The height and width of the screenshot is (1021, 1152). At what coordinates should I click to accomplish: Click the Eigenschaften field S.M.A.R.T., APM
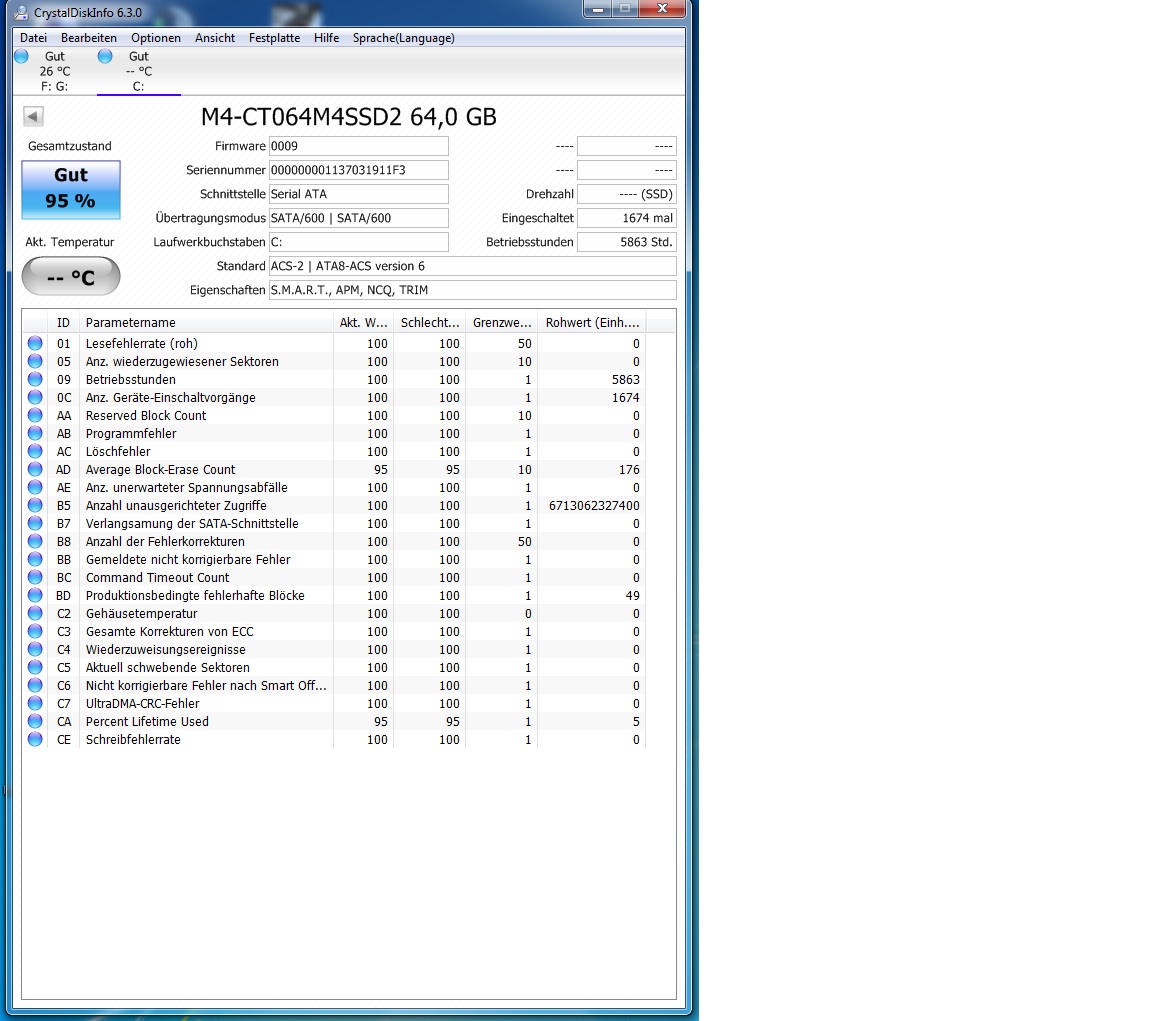[x=472, y=290]
